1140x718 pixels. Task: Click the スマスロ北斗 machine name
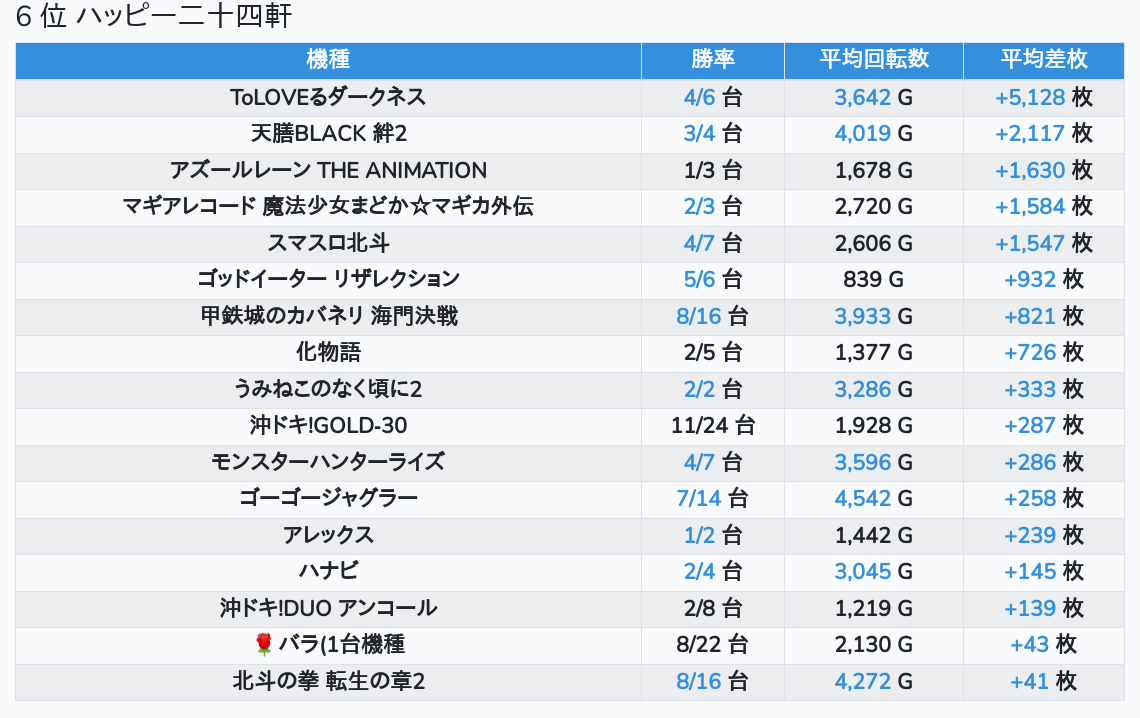pos(328,243)
